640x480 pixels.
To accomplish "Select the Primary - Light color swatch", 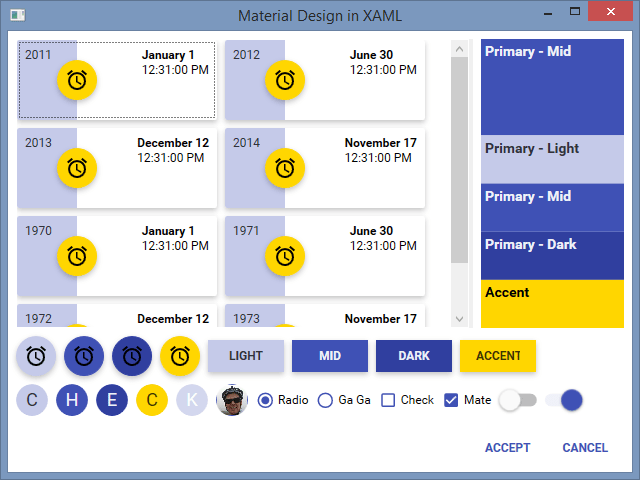I will [552, 159].
